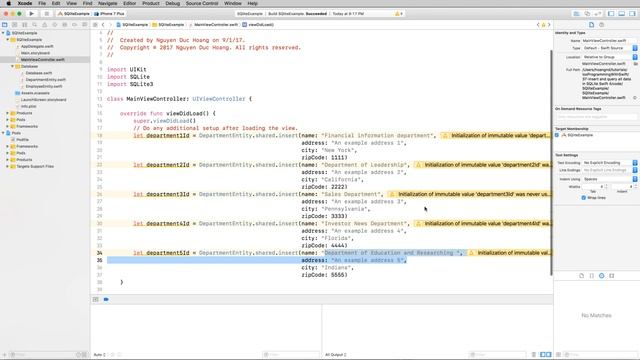Open the Text Encoding dropdown
This screenshot has width=640, height=360.
pos(610,163)
